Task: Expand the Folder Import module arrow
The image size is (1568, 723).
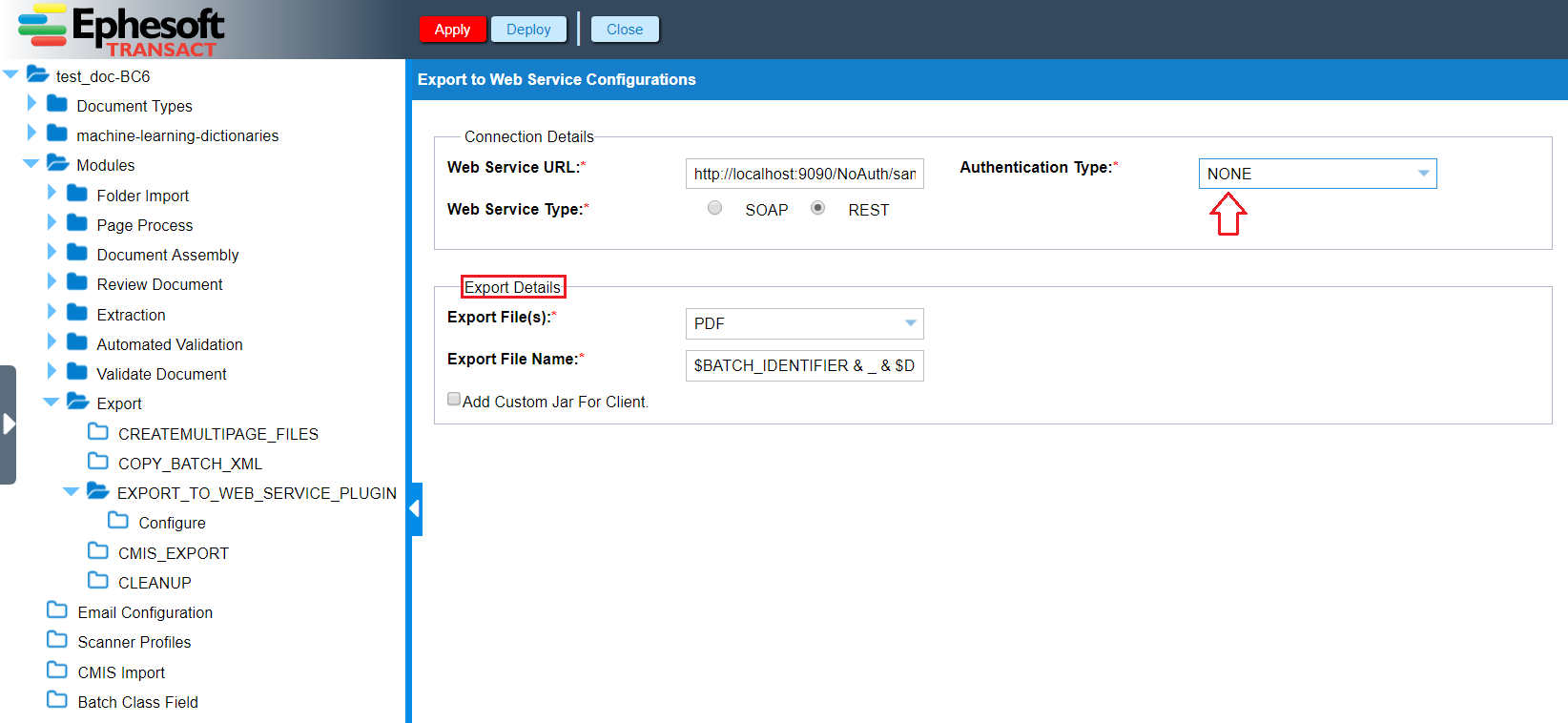Action: (52, 194)
